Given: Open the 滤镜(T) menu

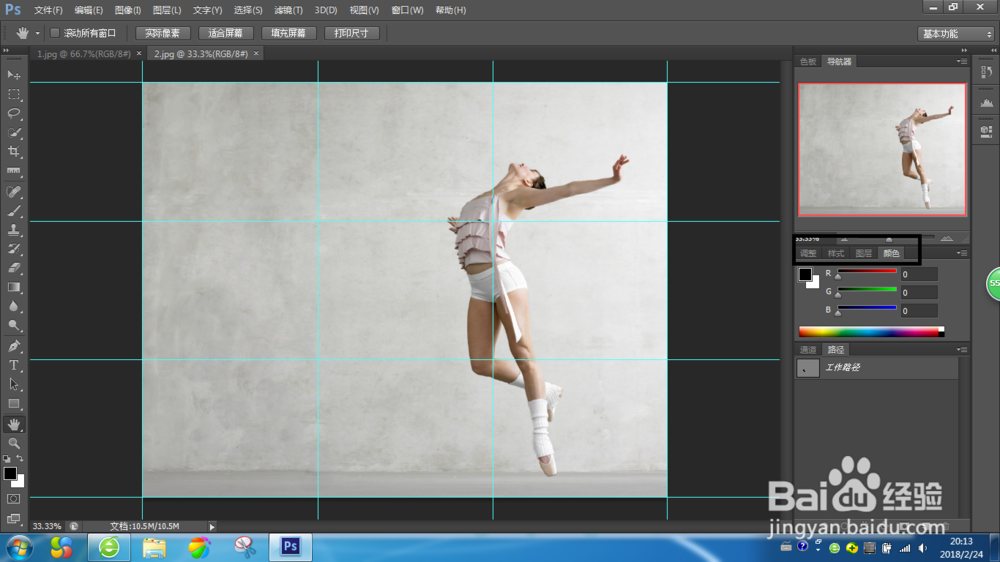Looking at the screenshot, I should point(288,10).
